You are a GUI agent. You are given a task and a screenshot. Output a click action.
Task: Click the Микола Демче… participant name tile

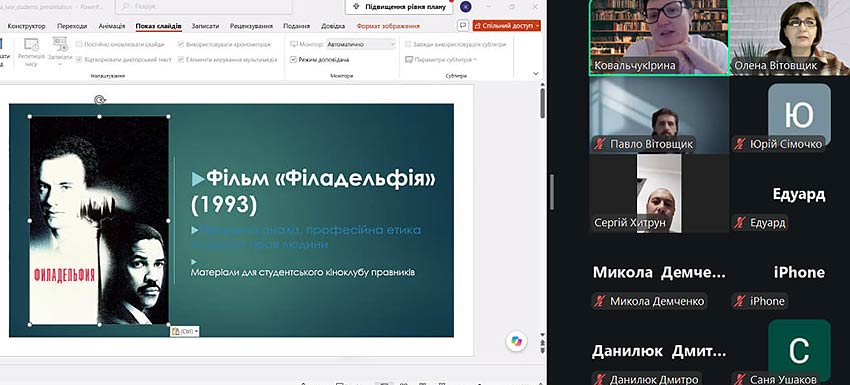tap(659, 272)
